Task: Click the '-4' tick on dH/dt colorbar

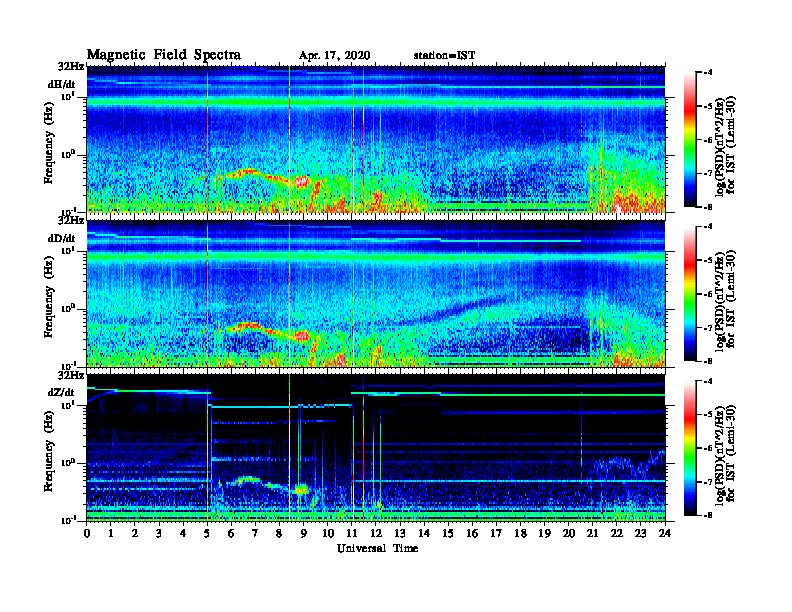Action: point(708,73)
